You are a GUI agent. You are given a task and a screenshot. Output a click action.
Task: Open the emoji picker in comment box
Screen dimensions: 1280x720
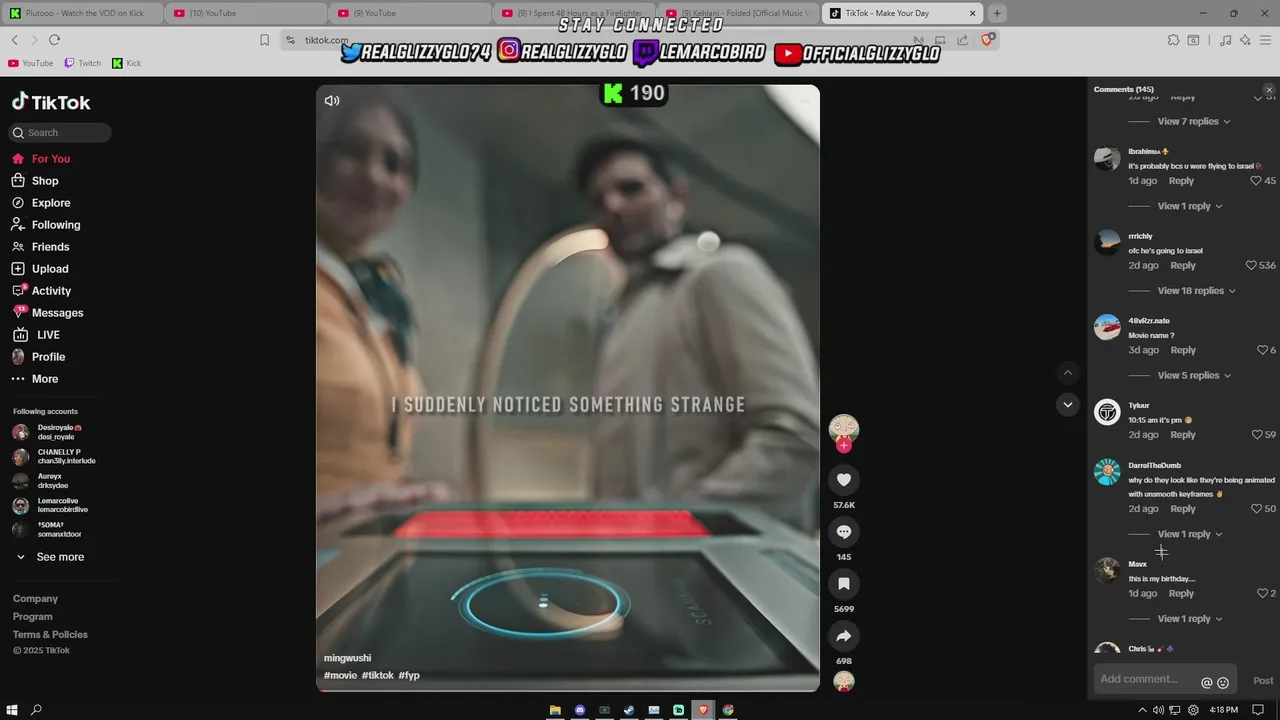[x=1223, y=682]
